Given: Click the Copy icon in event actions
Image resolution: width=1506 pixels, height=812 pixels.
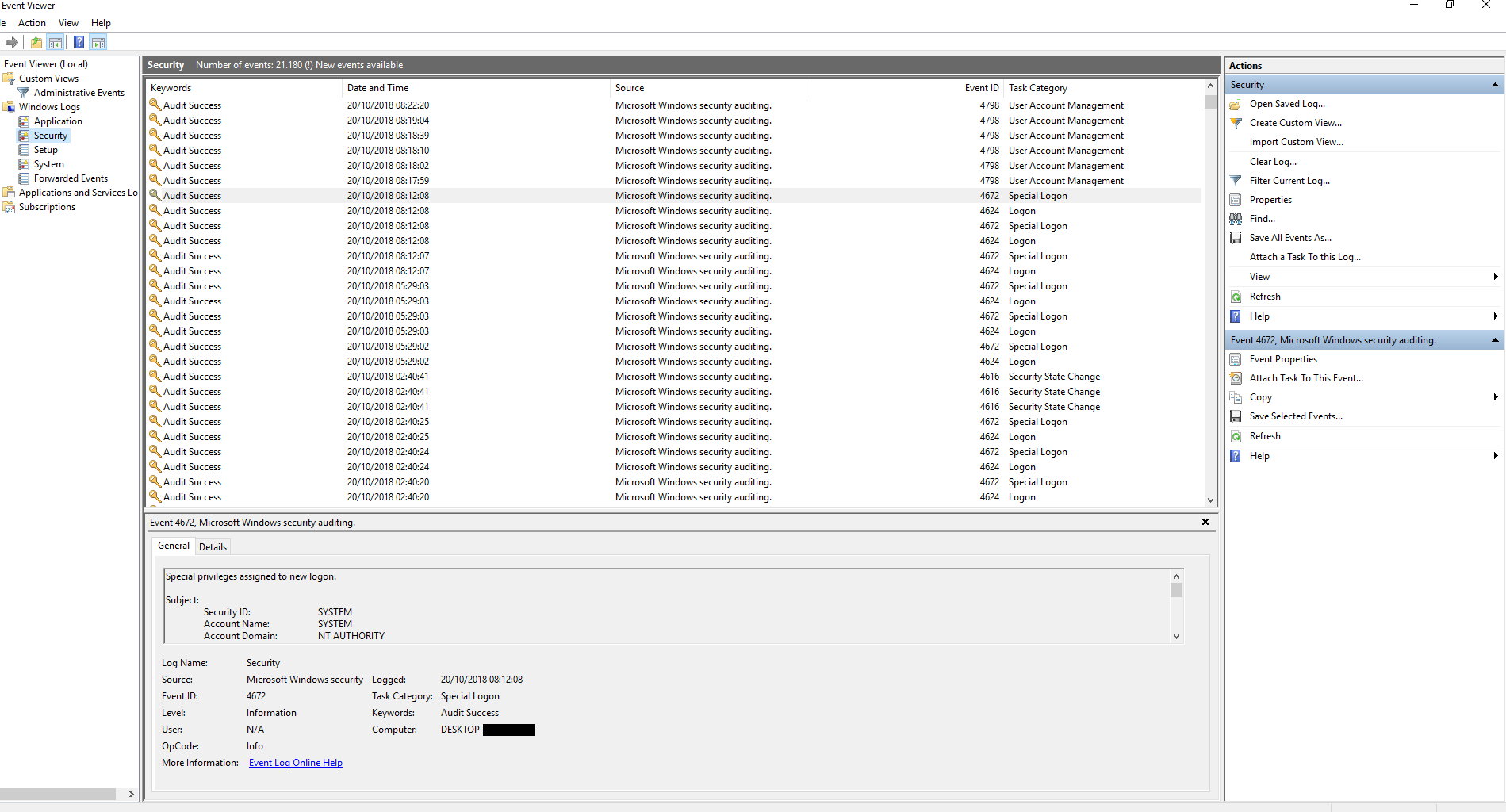Looking at the screenshot, I should (1236, 398).
